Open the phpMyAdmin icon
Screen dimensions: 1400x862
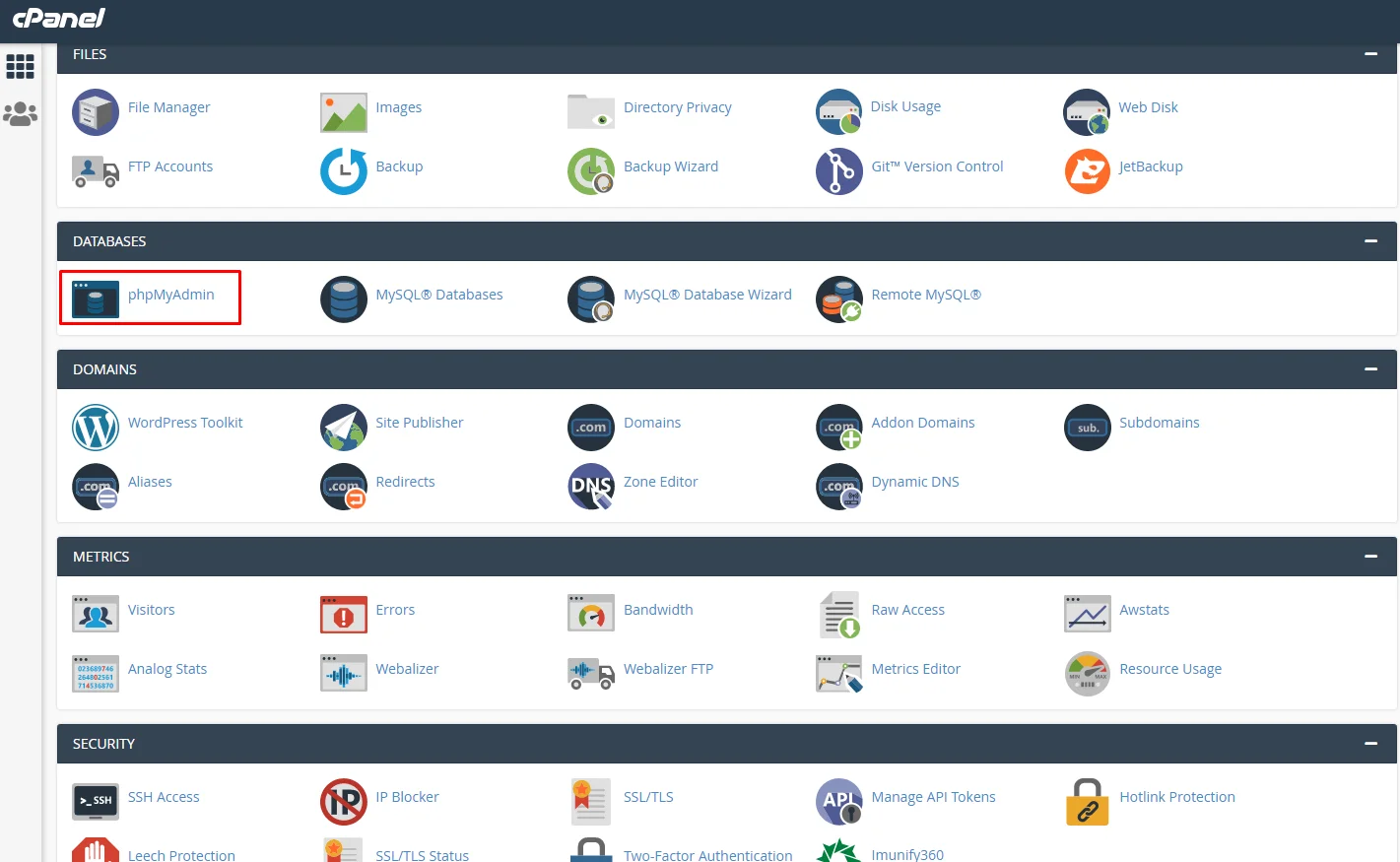click(96, 298)
